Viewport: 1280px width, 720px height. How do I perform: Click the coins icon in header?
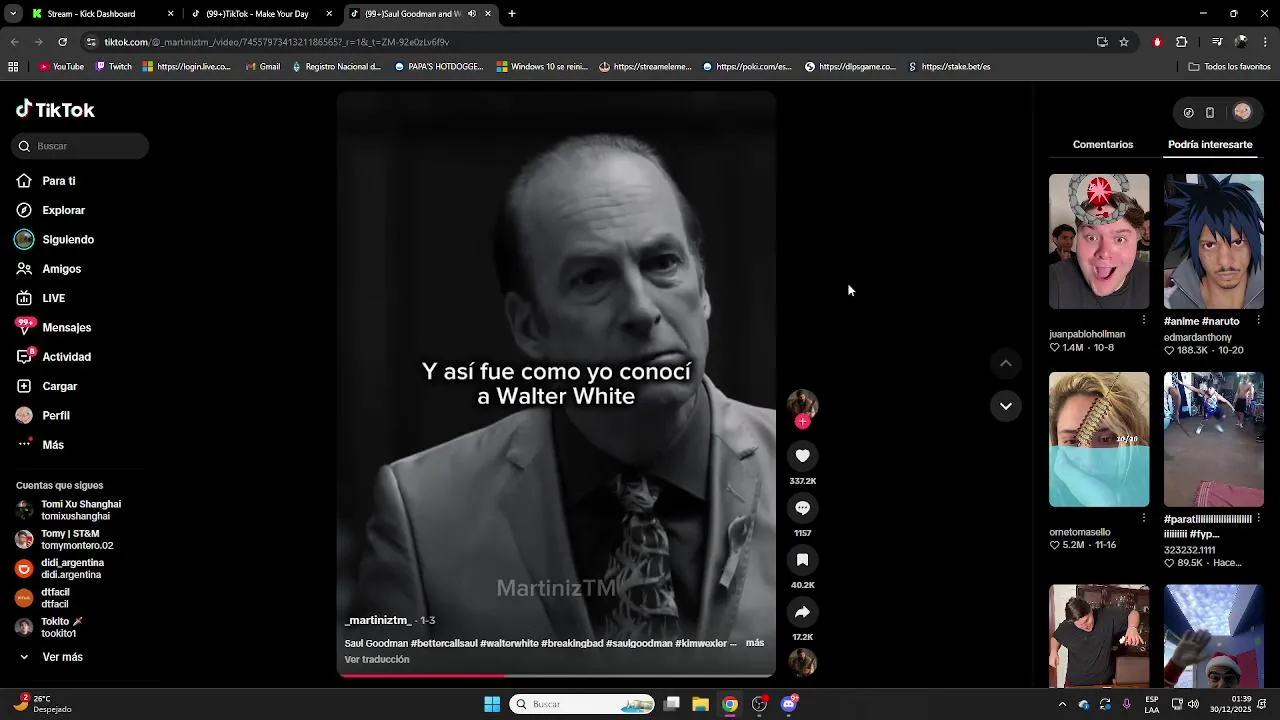1188,113
